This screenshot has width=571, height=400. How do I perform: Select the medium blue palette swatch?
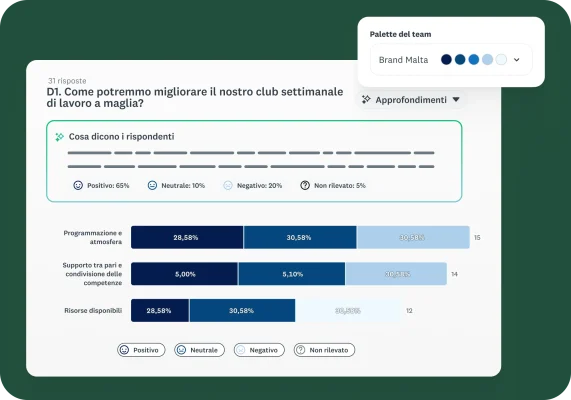tap(474, 59)
